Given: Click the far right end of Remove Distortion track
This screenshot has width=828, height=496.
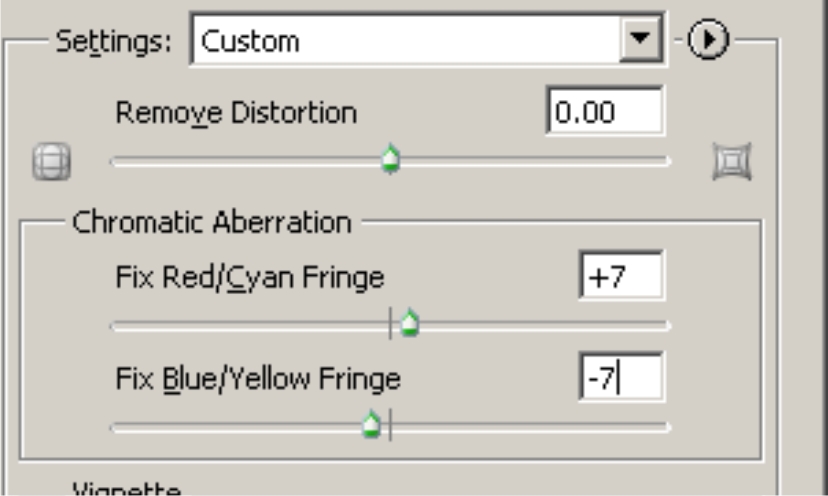Looking at the screenshot, I should point(666,160).
